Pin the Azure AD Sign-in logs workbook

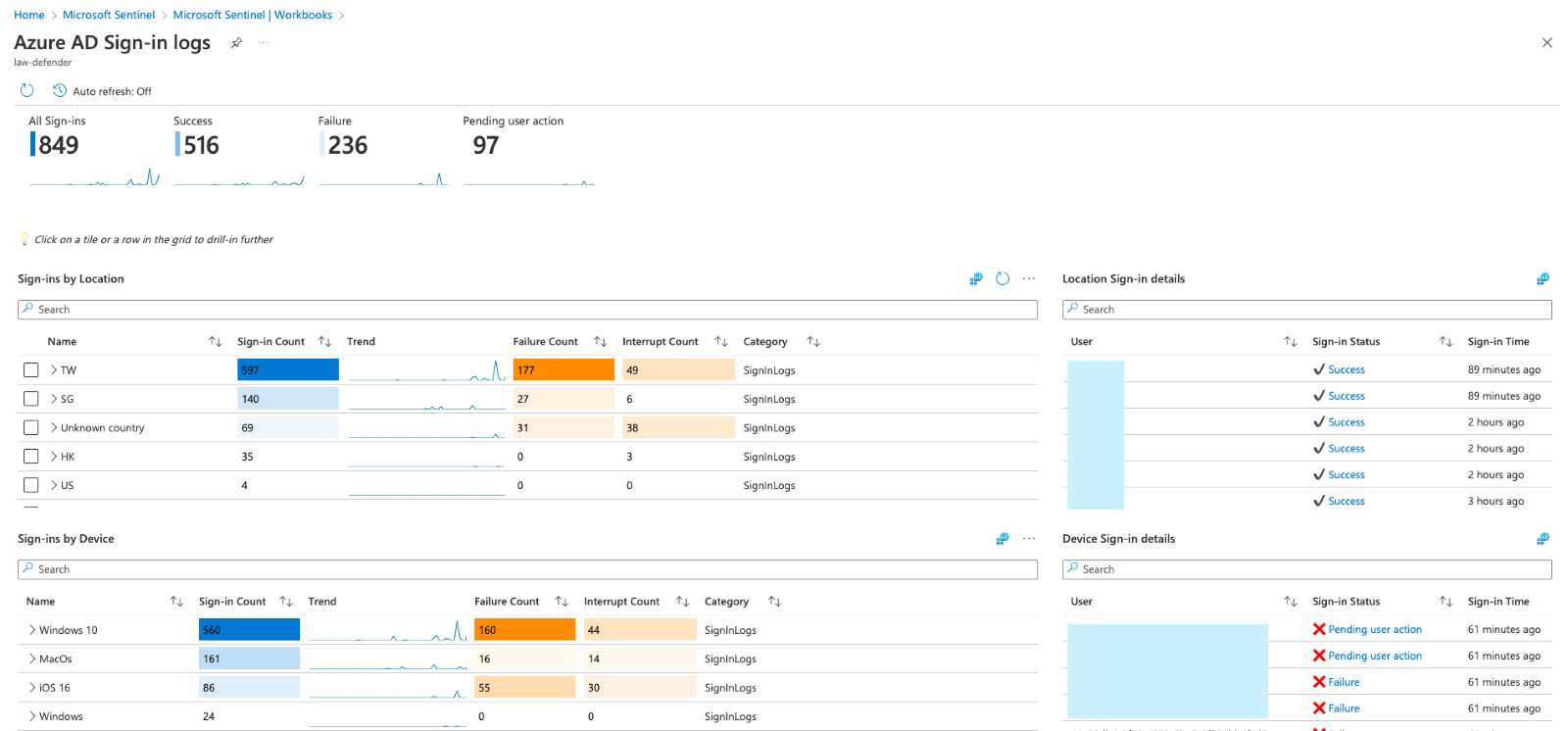[236, 42]
